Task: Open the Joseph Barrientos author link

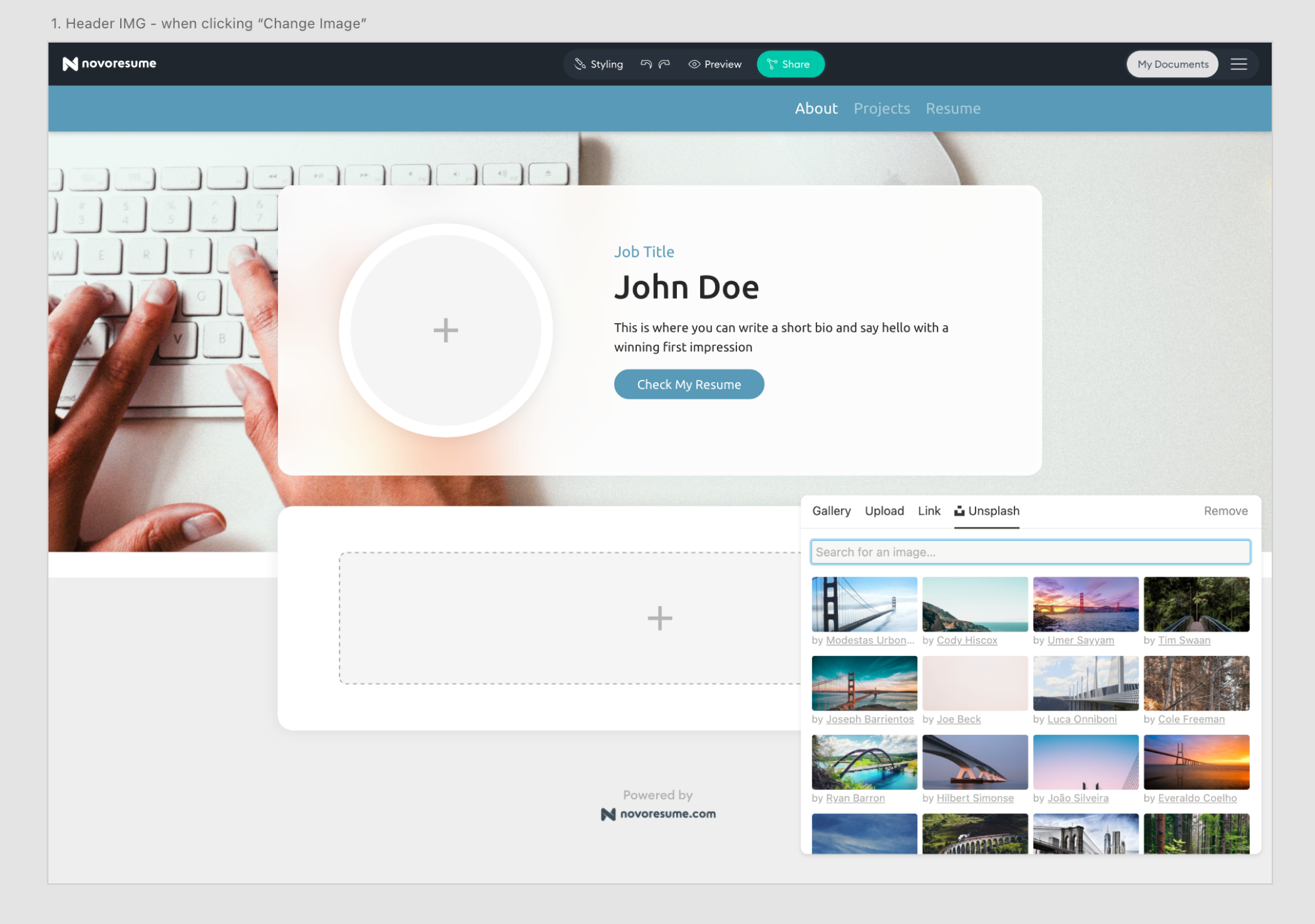Action: pos(869,719)
